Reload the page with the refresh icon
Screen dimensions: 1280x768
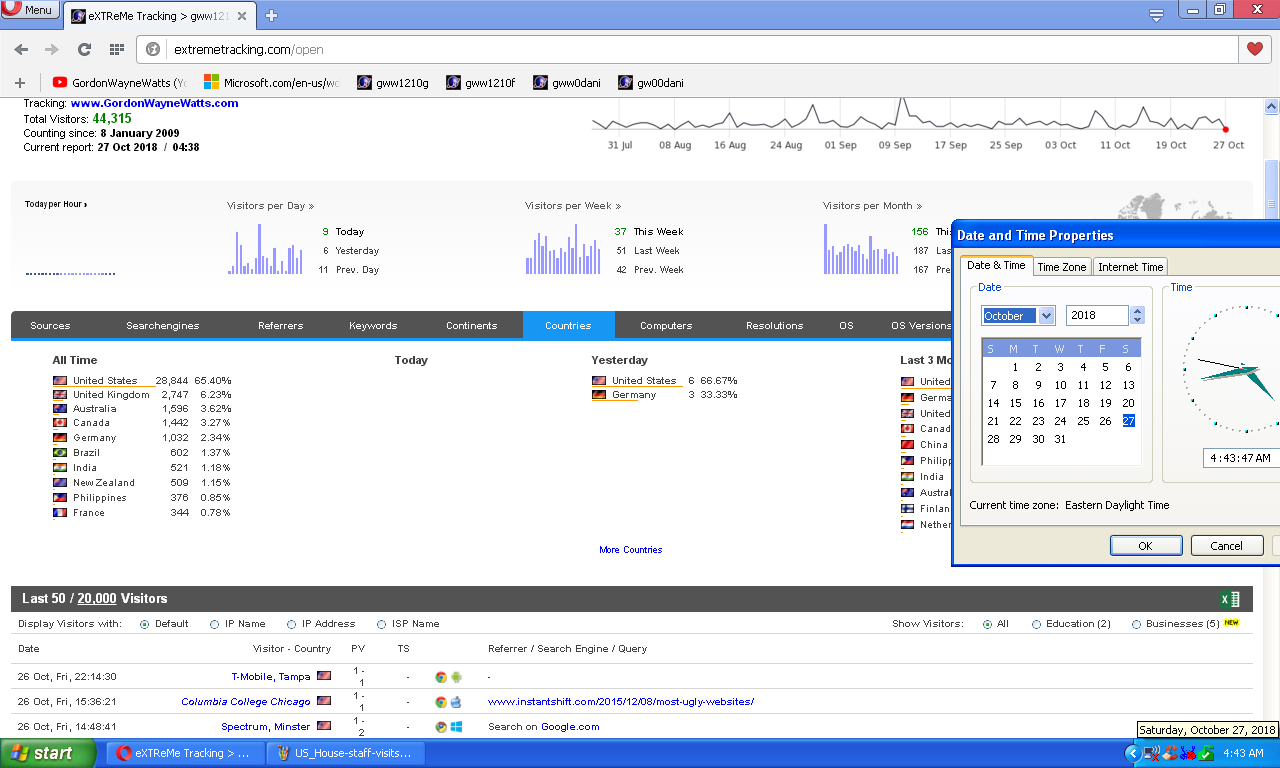(84, 49)
